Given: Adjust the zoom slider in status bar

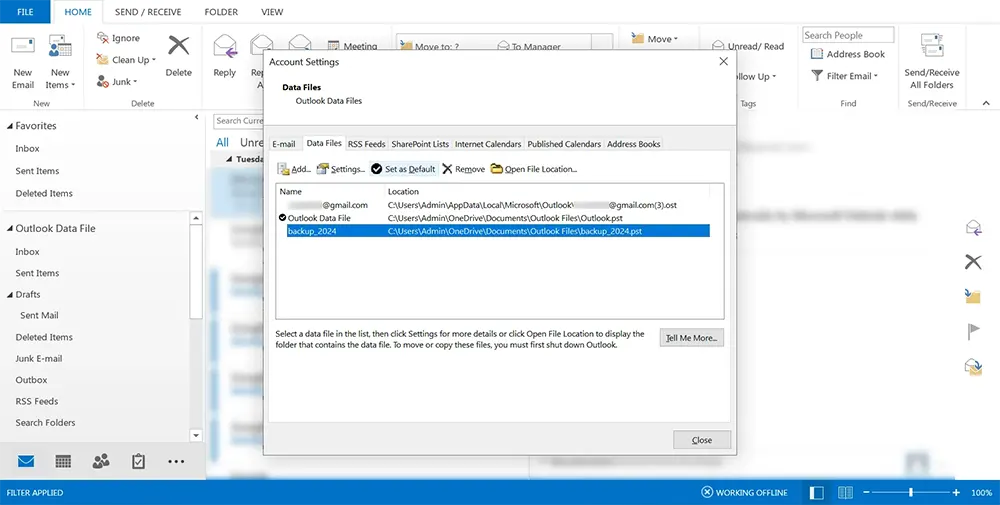Looking at the screenshot, I should click(911, 492).
